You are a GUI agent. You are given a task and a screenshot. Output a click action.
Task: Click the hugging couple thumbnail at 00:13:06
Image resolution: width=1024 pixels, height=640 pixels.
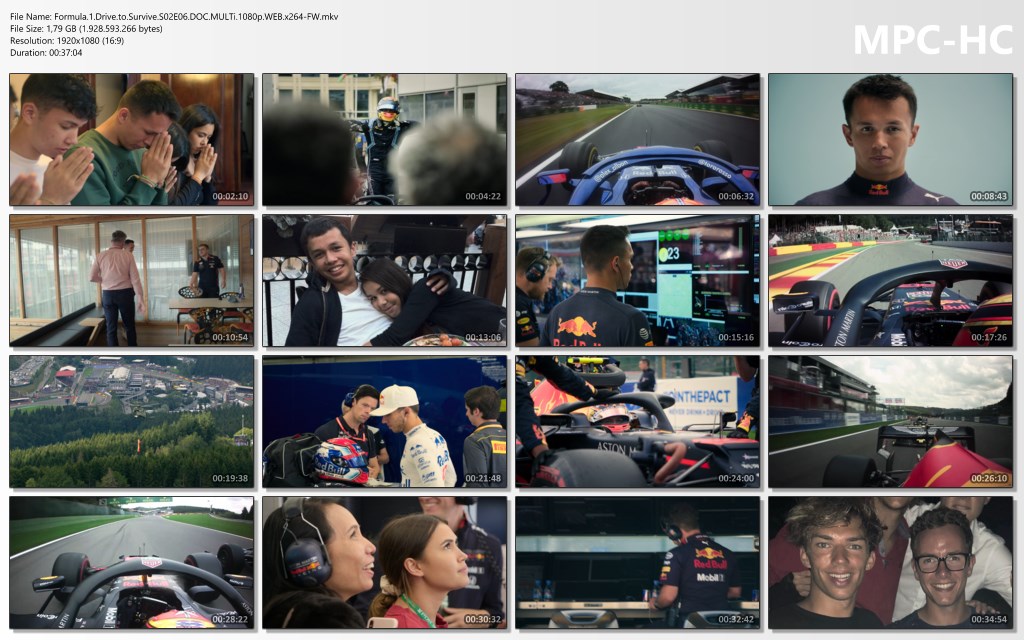pyautogui.click(x=385, y=280)
